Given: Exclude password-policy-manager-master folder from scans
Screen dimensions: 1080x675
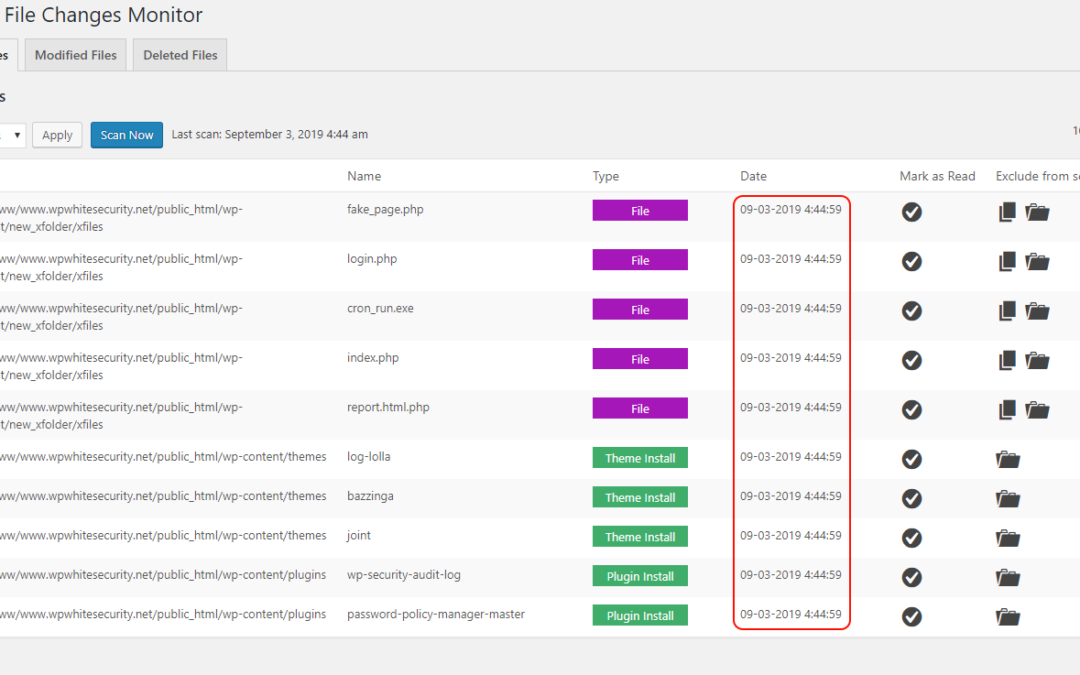Looking at the screenshot, I should point(1008,616).
